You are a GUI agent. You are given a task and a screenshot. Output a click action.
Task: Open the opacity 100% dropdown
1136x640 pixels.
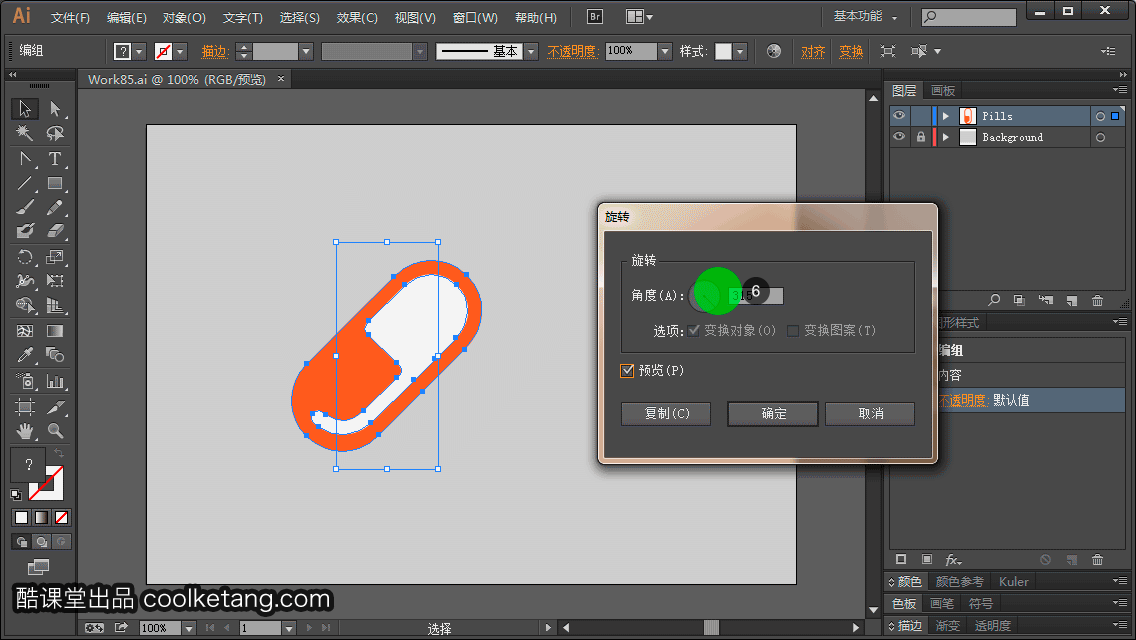(x=665, y=51)
